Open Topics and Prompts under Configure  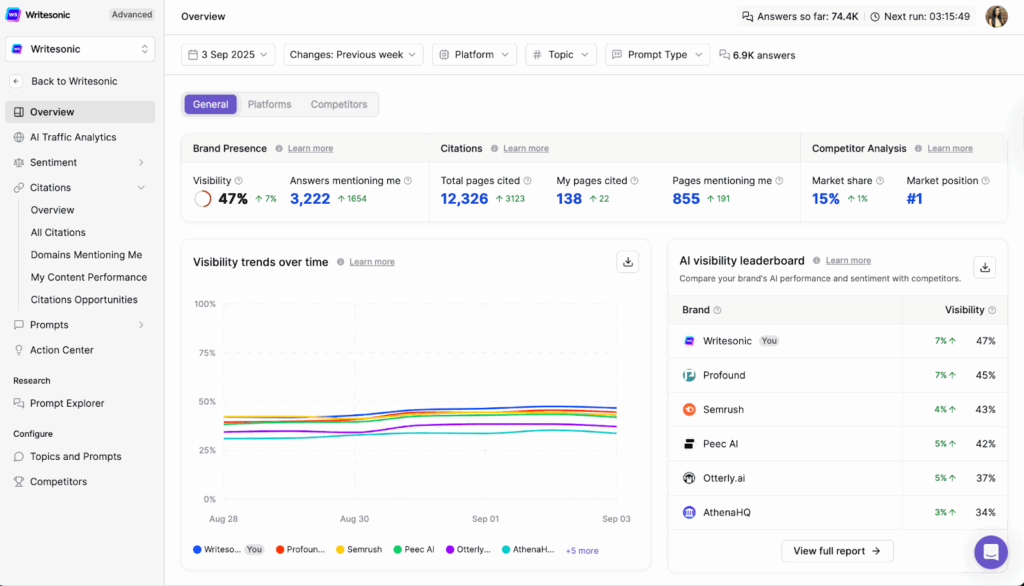point(76,456)
